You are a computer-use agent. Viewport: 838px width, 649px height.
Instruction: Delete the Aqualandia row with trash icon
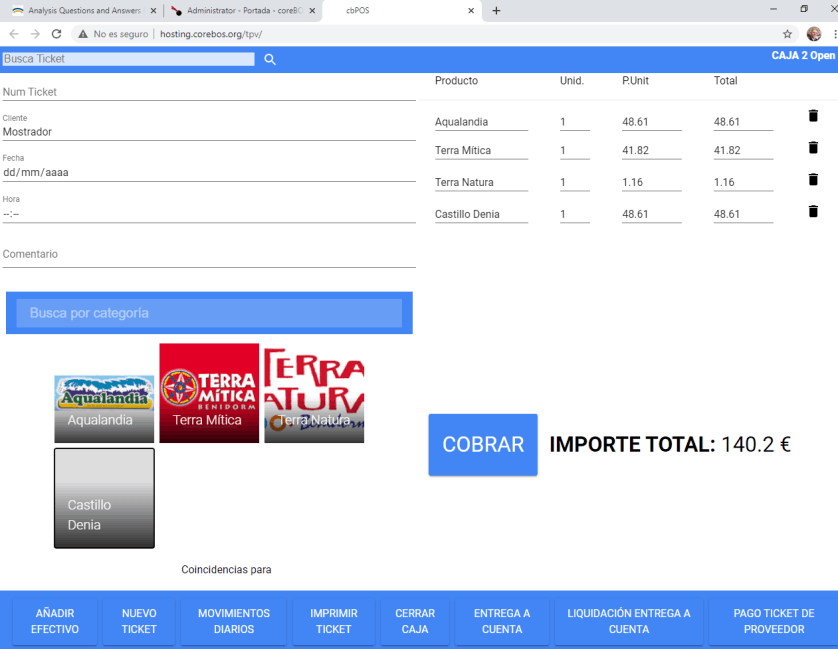813,116
